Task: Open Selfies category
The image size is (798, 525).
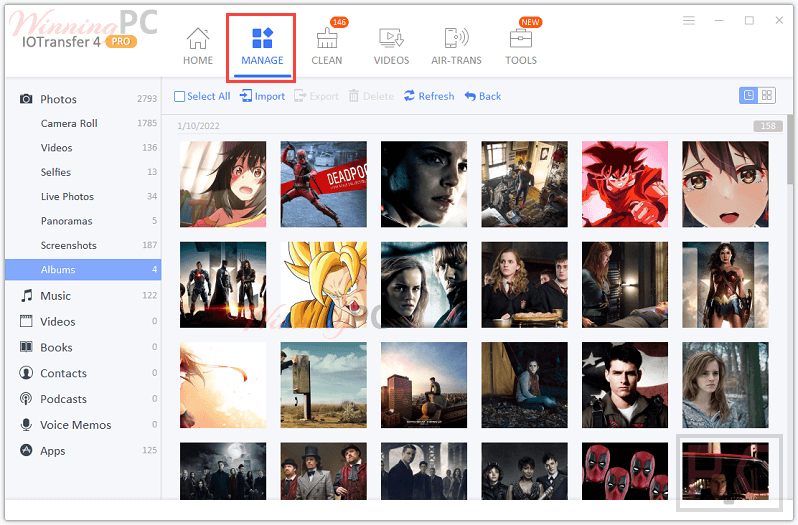Action: click(x=83, y=172)
